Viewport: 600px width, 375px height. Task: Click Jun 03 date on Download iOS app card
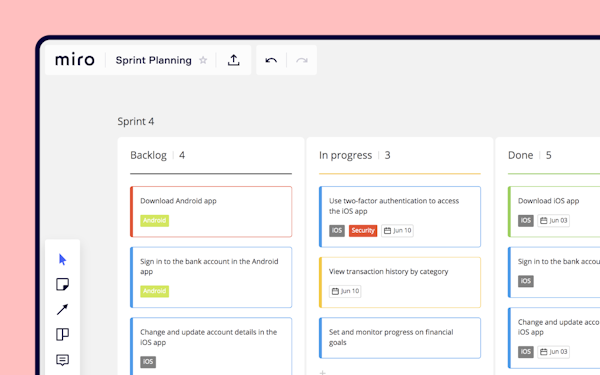point(554,220)
